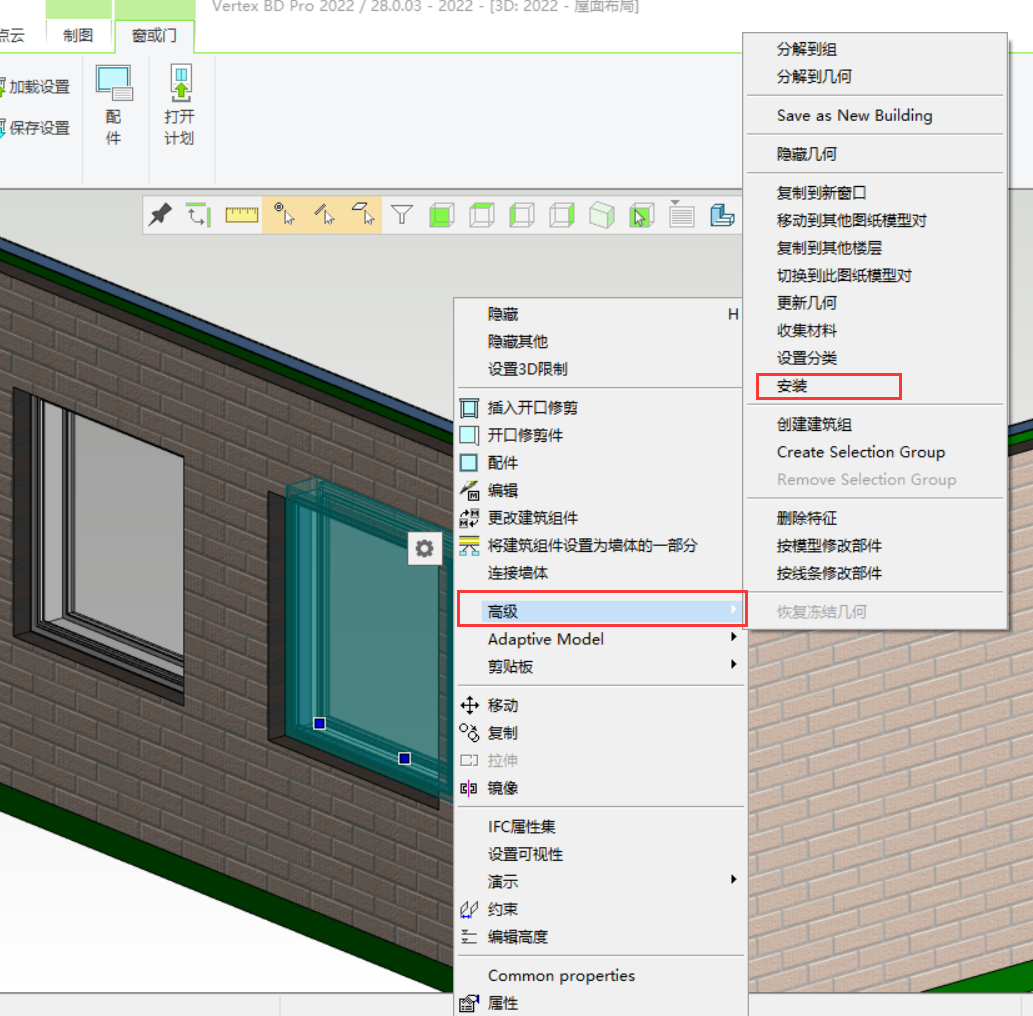Toggle the line selection cursor tool
Viewport: 1033px width, 1016px height.
[324, 215]
